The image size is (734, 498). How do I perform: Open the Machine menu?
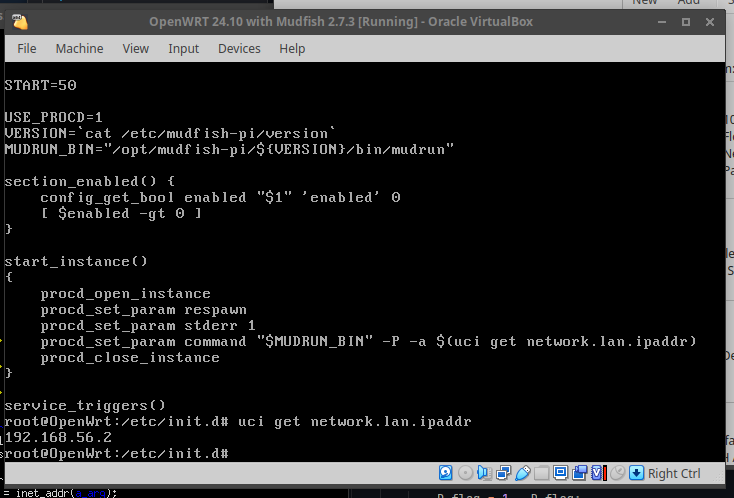pos(80,49)
